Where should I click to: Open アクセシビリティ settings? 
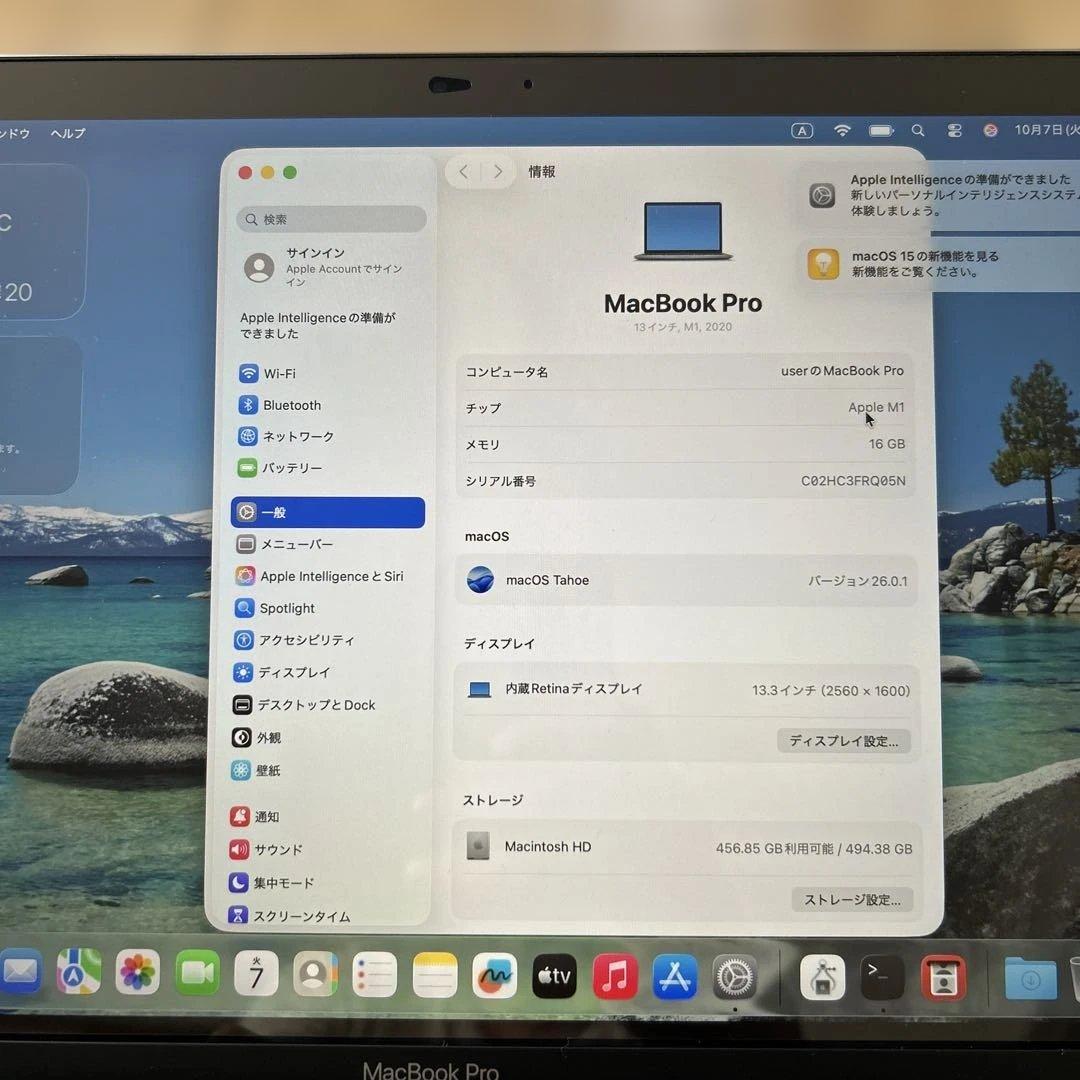305,640
